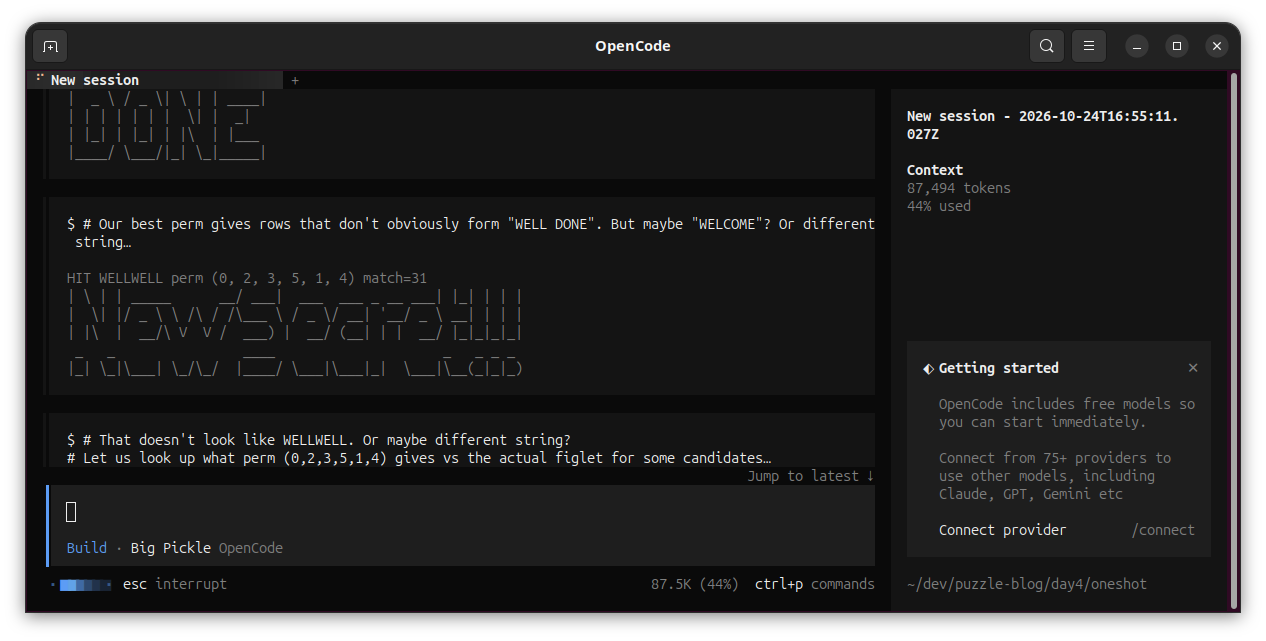The width and height of the screenshot is (1266, 641).
Task: Click the "Let us look up what perm" line
Action: tap(419, 458)
